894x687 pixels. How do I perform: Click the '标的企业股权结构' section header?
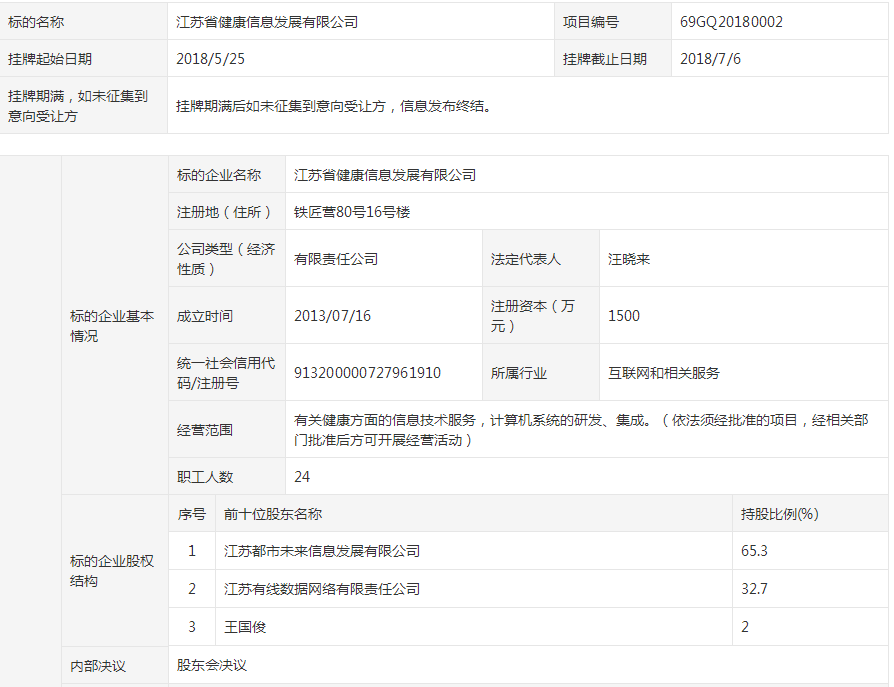pyautogui.click(x=112, y=571)
